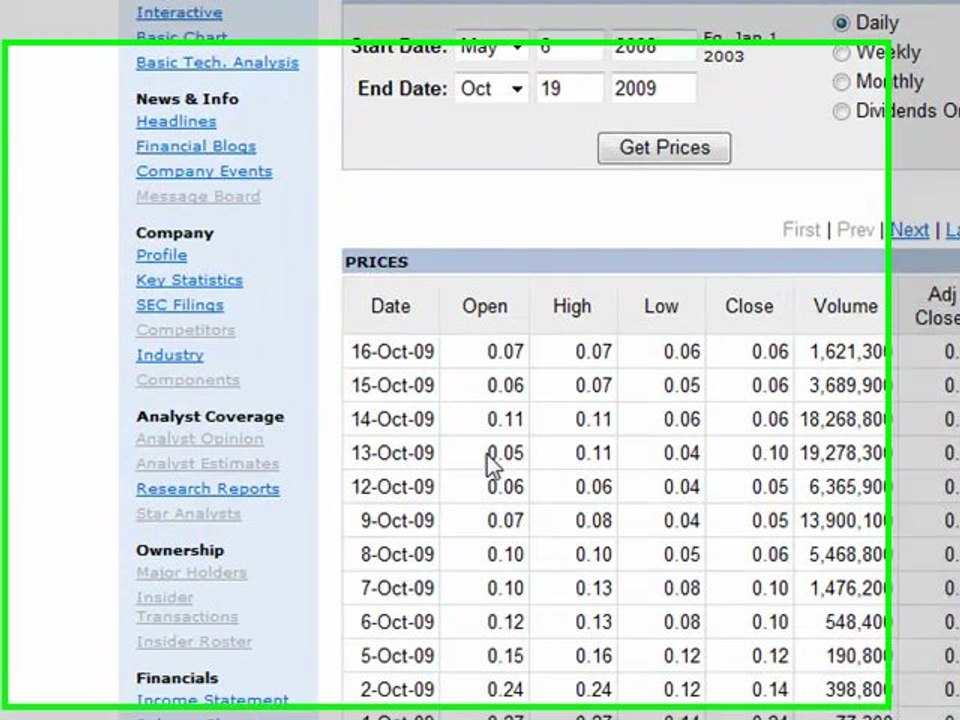
Task: Go to Next page of prices
Action: click(910, 230)
